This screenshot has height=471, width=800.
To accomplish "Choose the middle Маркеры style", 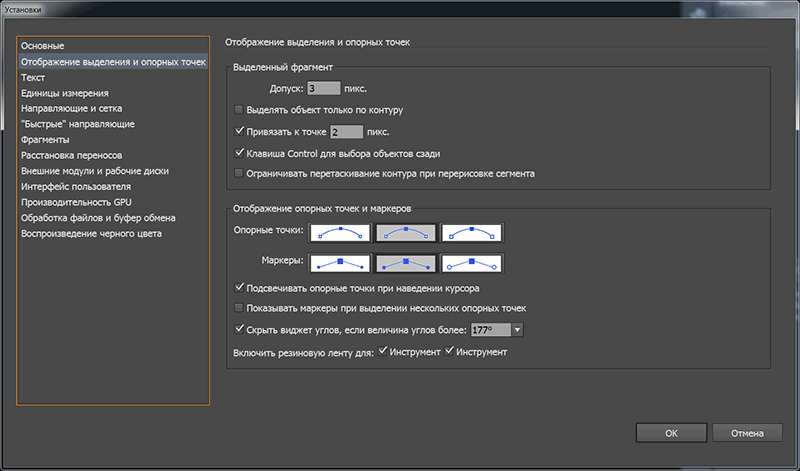I will pos(406,264).
